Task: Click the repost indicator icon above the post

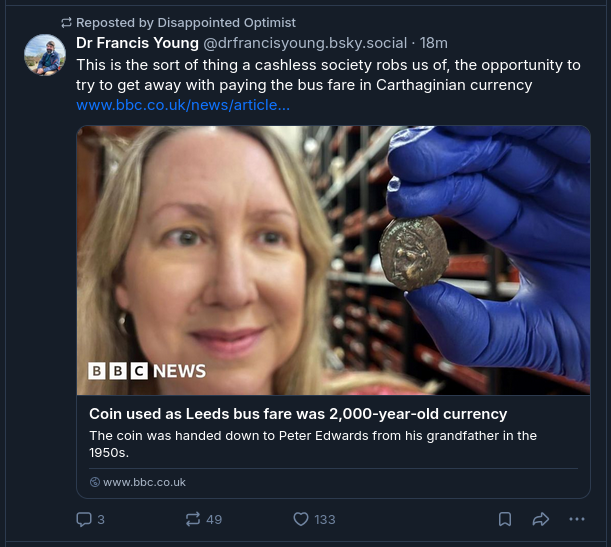Action: (x=66, y=23)
